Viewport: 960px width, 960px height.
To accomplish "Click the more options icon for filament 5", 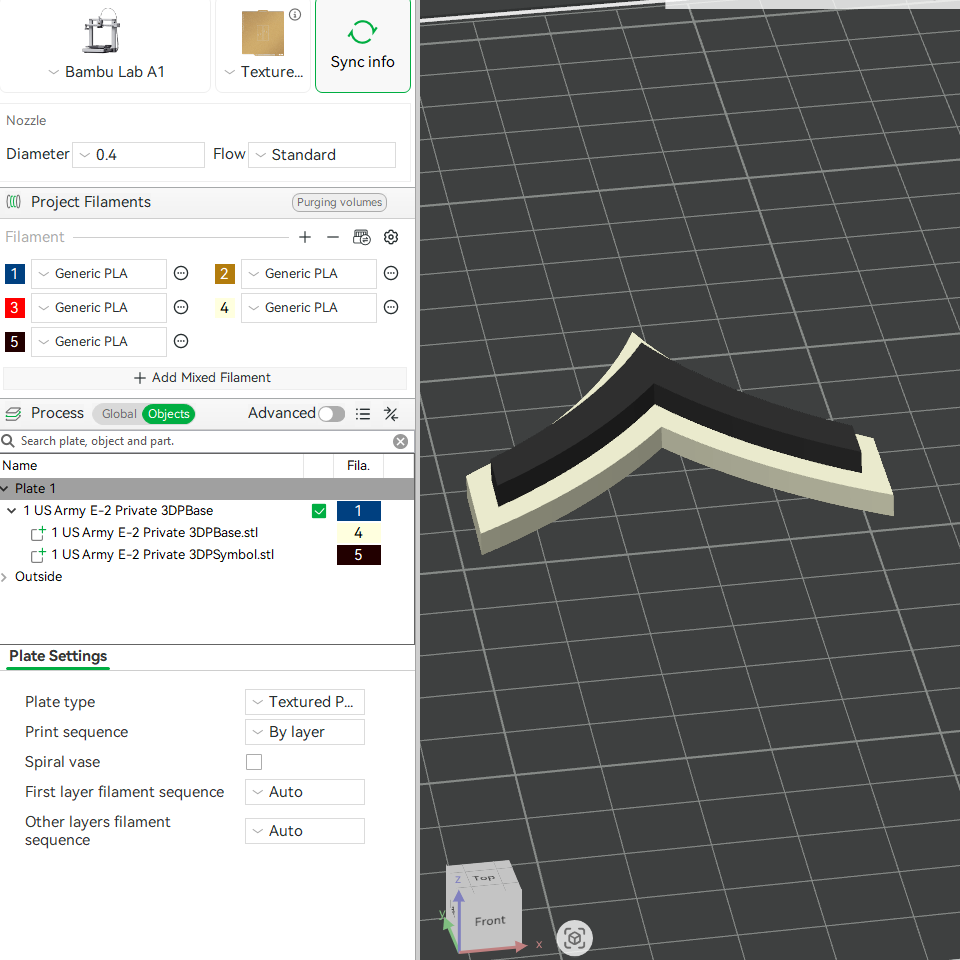I will (x=181, y=341).
